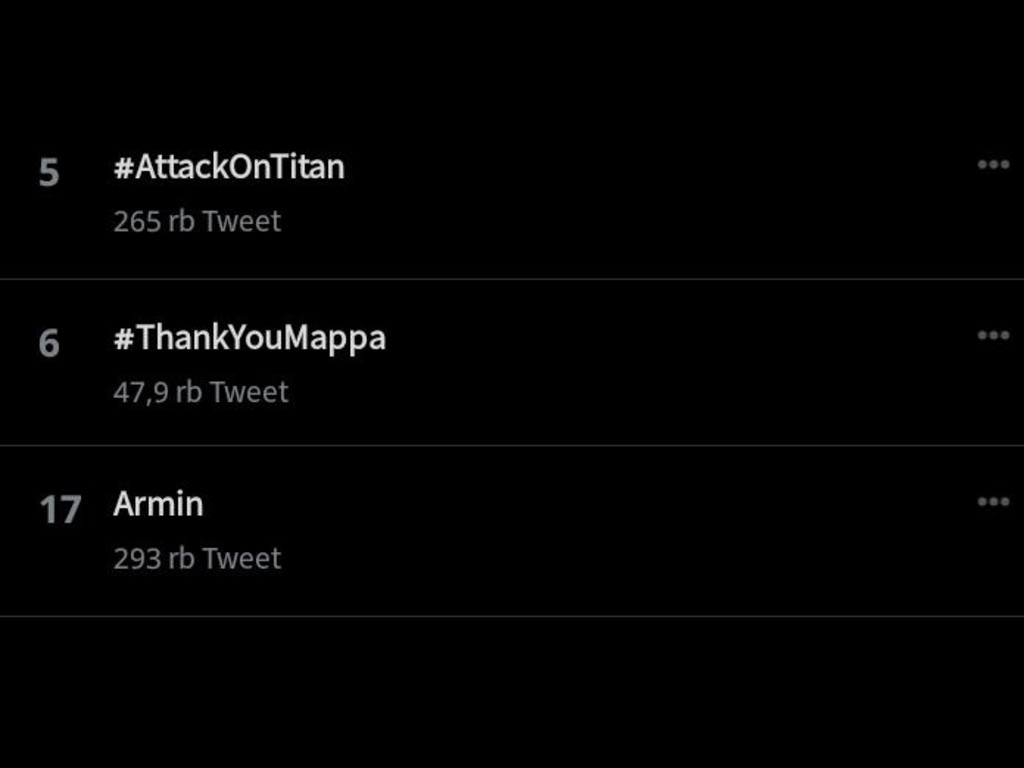Tap the 293 rb Tweet count
The width and height of the screenshot is (1024, 768).
197,559
